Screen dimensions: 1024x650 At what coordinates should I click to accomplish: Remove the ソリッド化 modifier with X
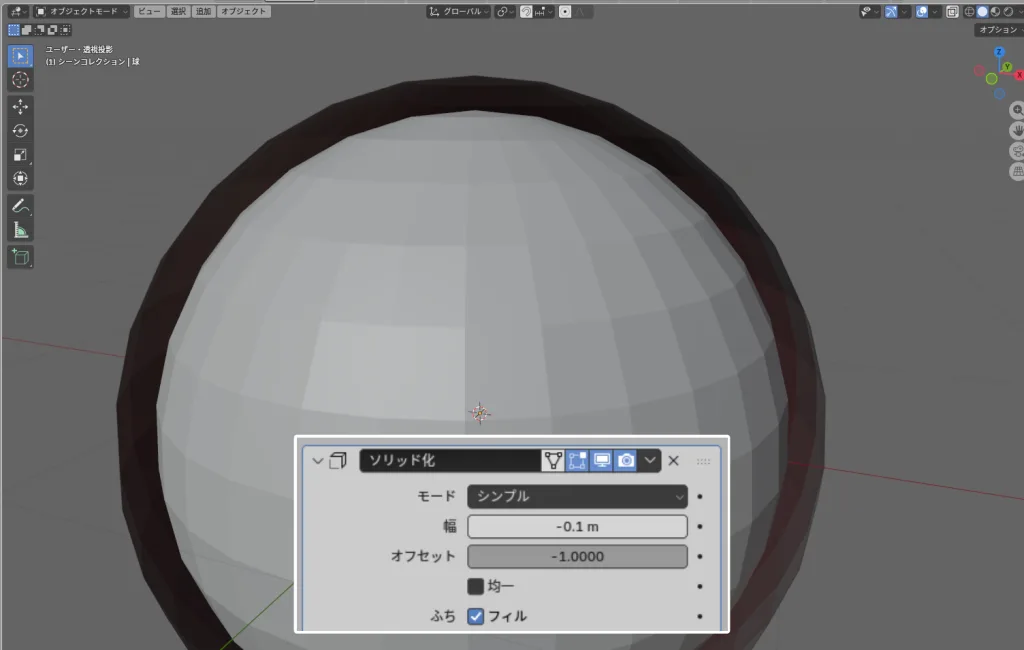(674, 461)
